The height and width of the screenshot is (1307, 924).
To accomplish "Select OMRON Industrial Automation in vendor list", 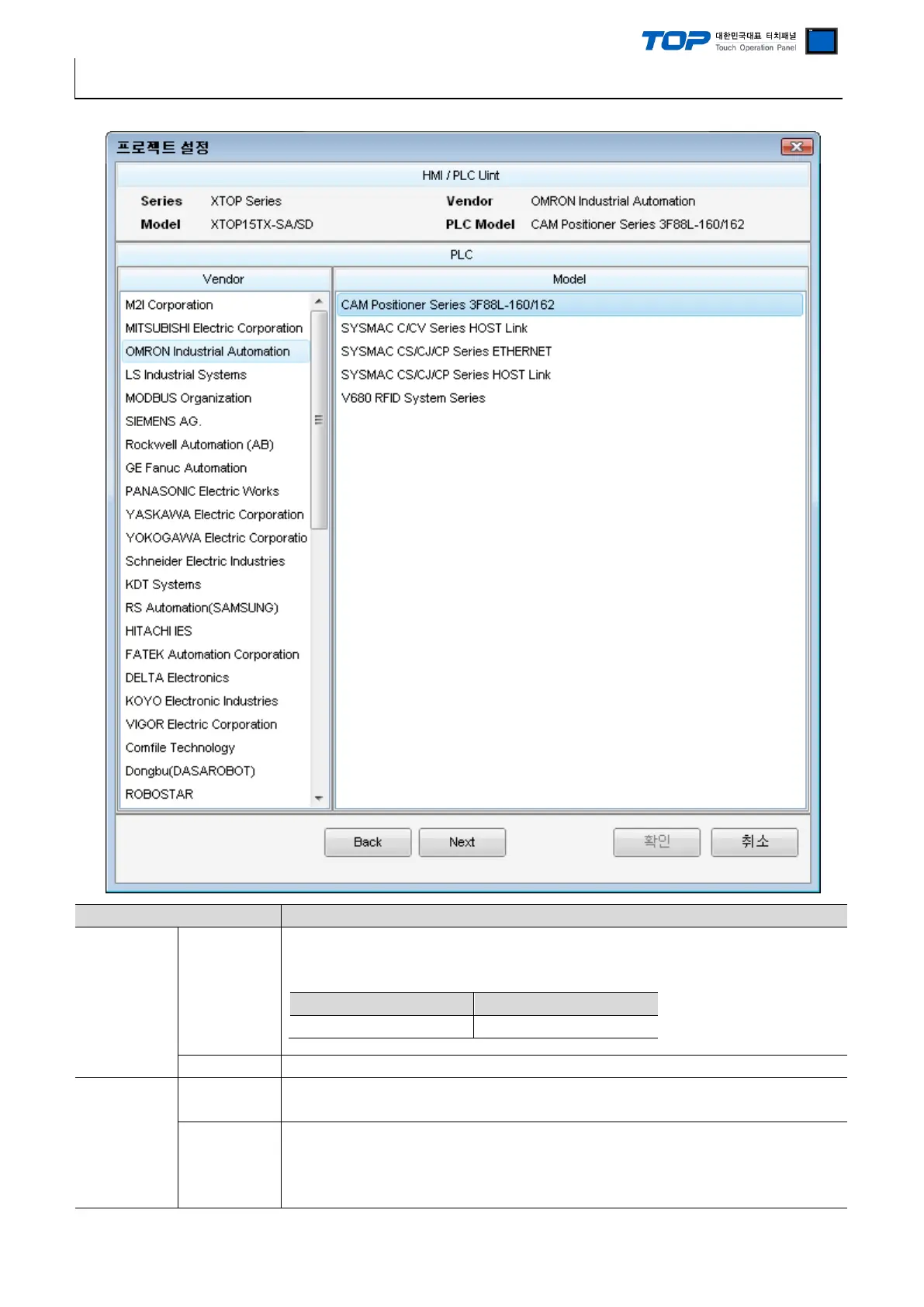I will click(x=216, y=352).
